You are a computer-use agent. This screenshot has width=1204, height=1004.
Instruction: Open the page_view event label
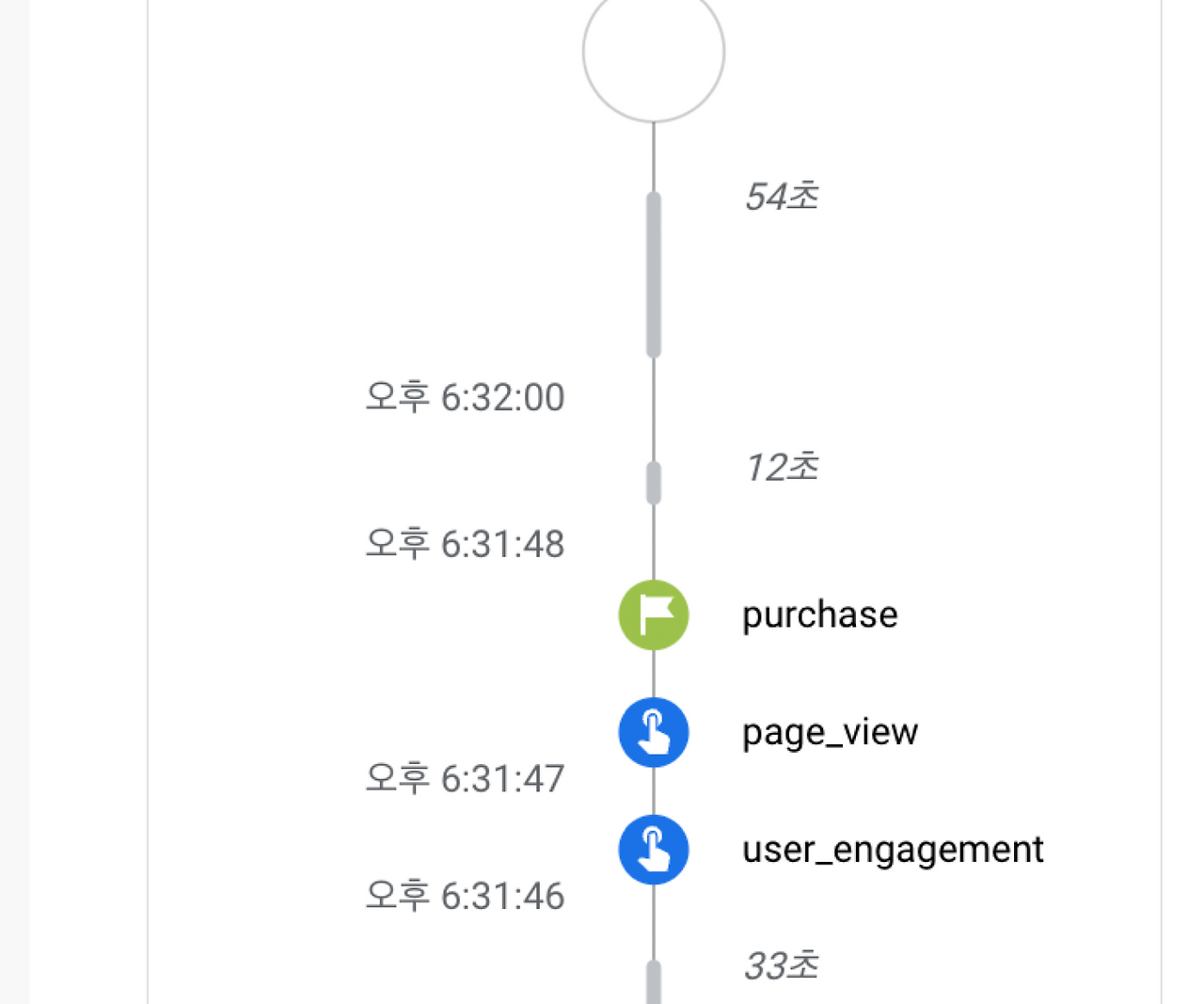(830, 732)
